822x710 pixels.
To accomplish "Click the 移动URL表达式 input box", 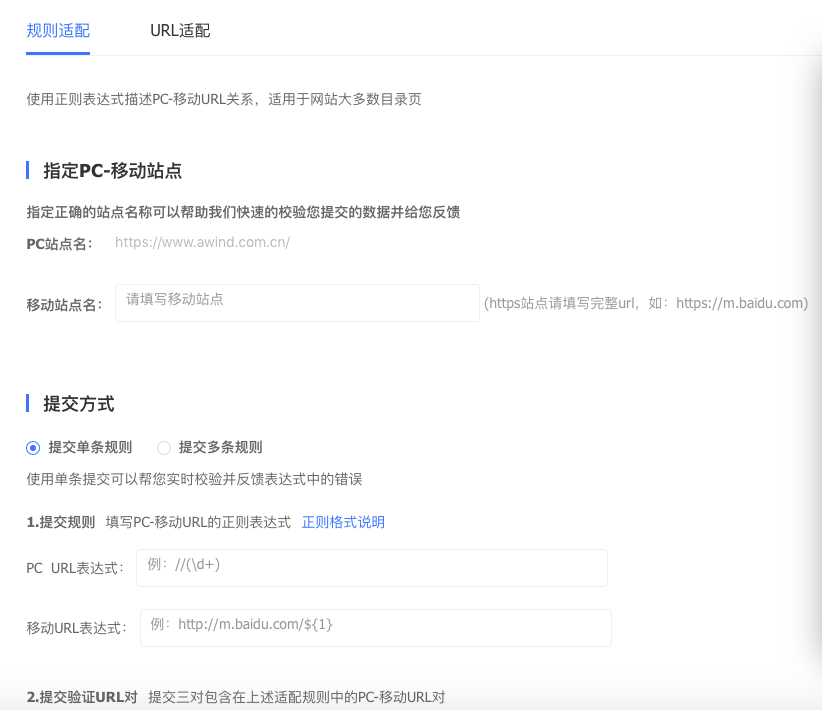I will (x=375, y=628).
